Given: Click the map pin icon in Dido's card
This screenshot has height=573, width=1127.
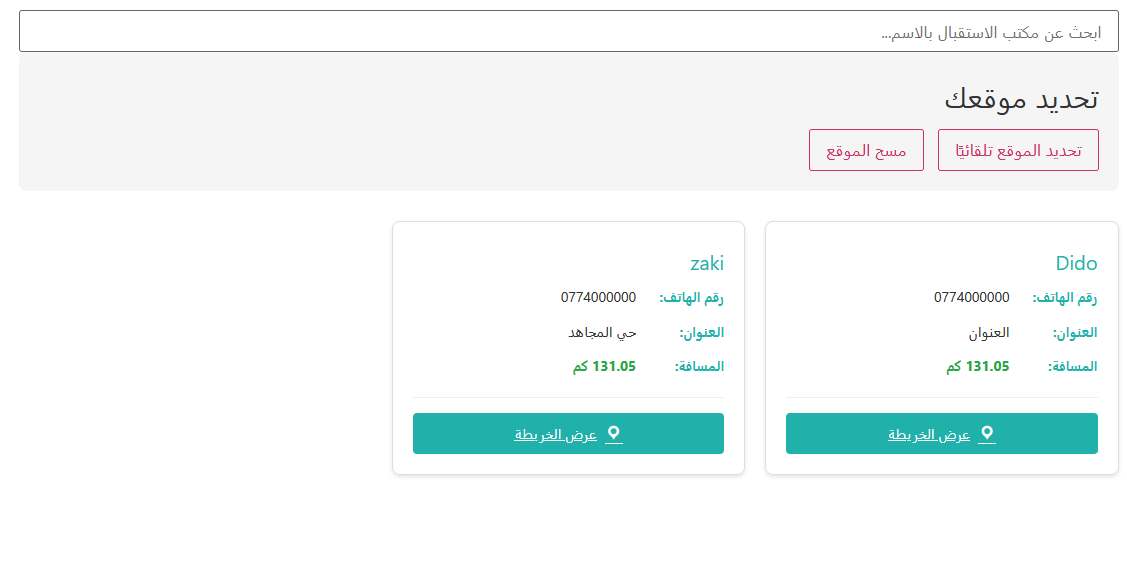Looking at the screenshot, I should click(987, 433).
